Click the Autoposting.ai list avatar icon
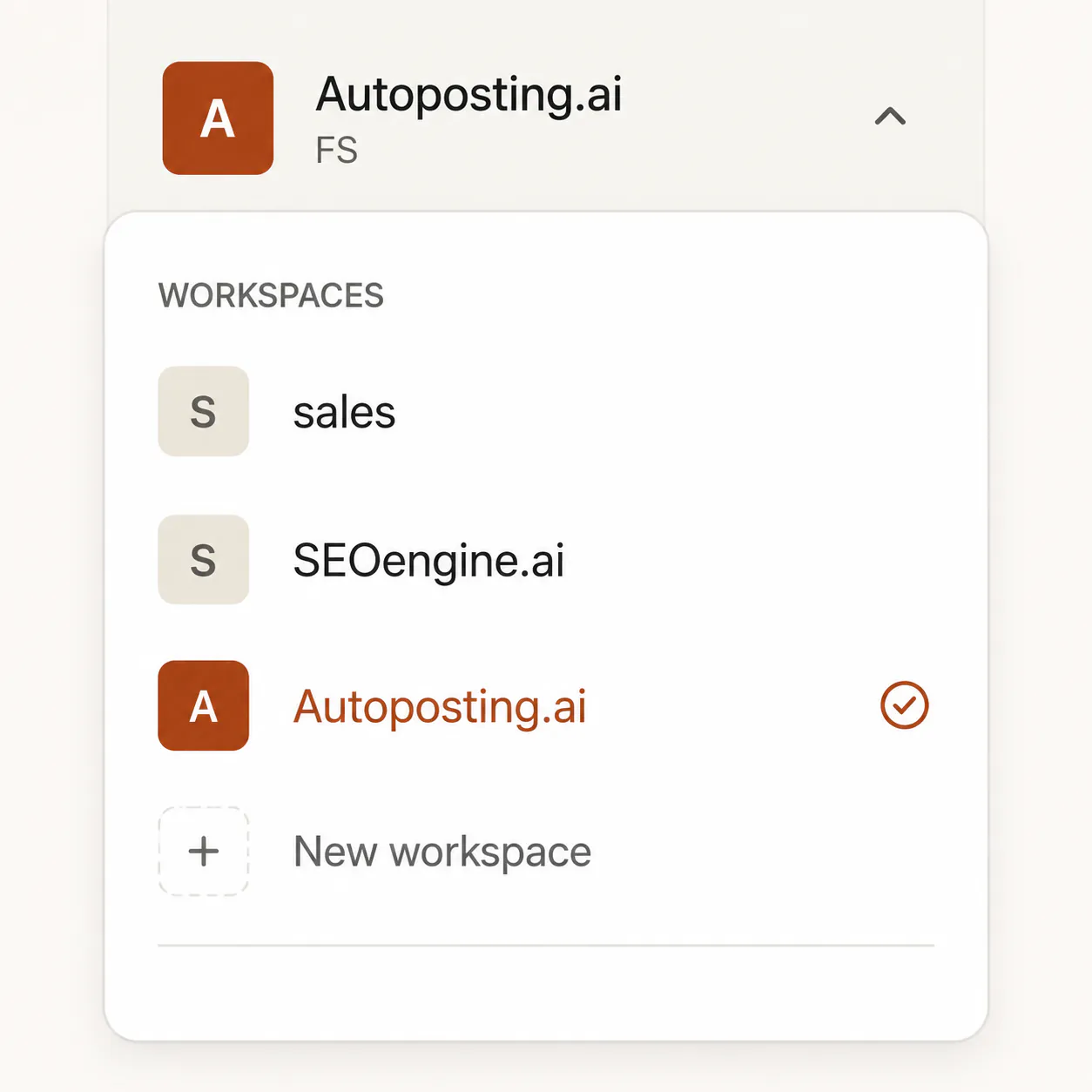Viewport: 1092px width, 1092px height. click(203, 705)
